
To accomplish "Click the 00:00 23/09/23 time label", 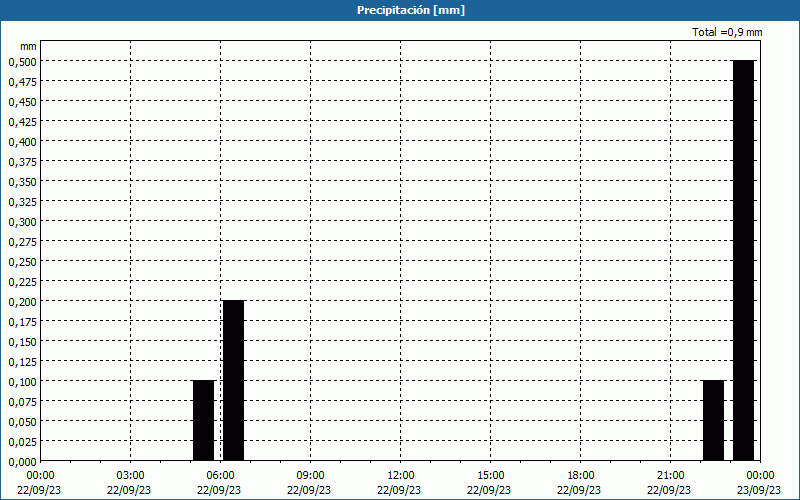I will pos(759,483).
